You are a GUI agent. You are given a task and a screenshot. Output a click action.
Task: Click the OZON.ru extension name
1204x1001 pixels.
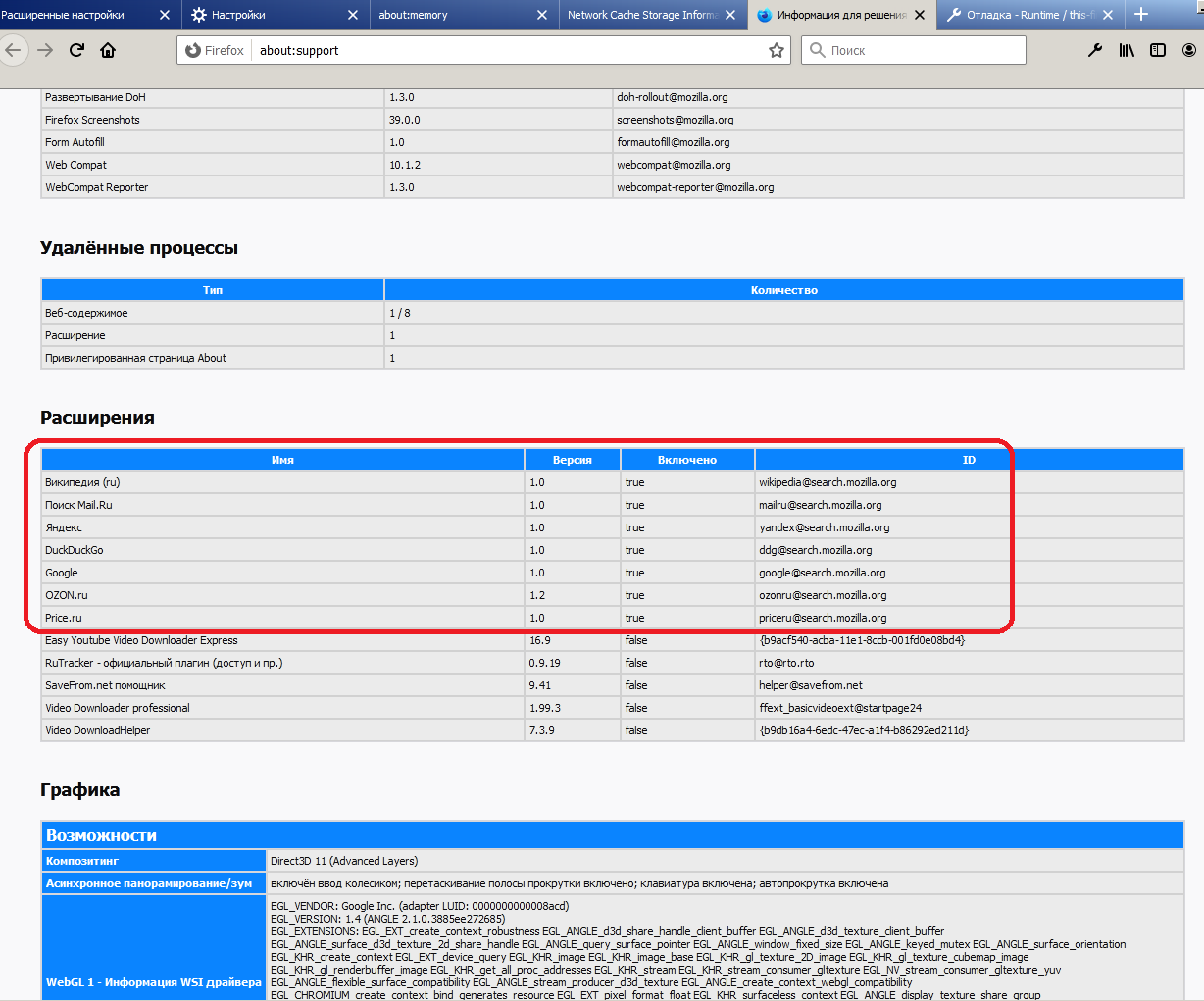click(66, 595)
